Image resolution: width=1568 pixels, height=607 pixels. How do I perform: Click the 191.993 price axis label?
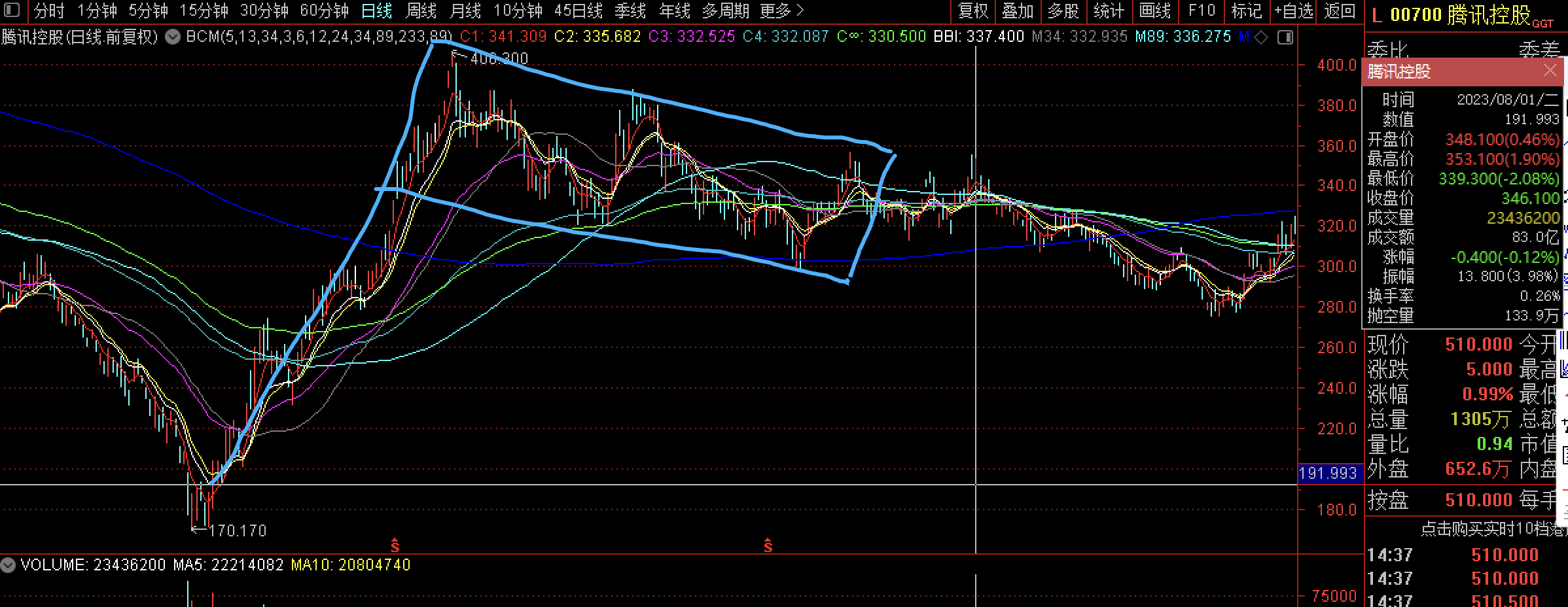coord(1330,473)
